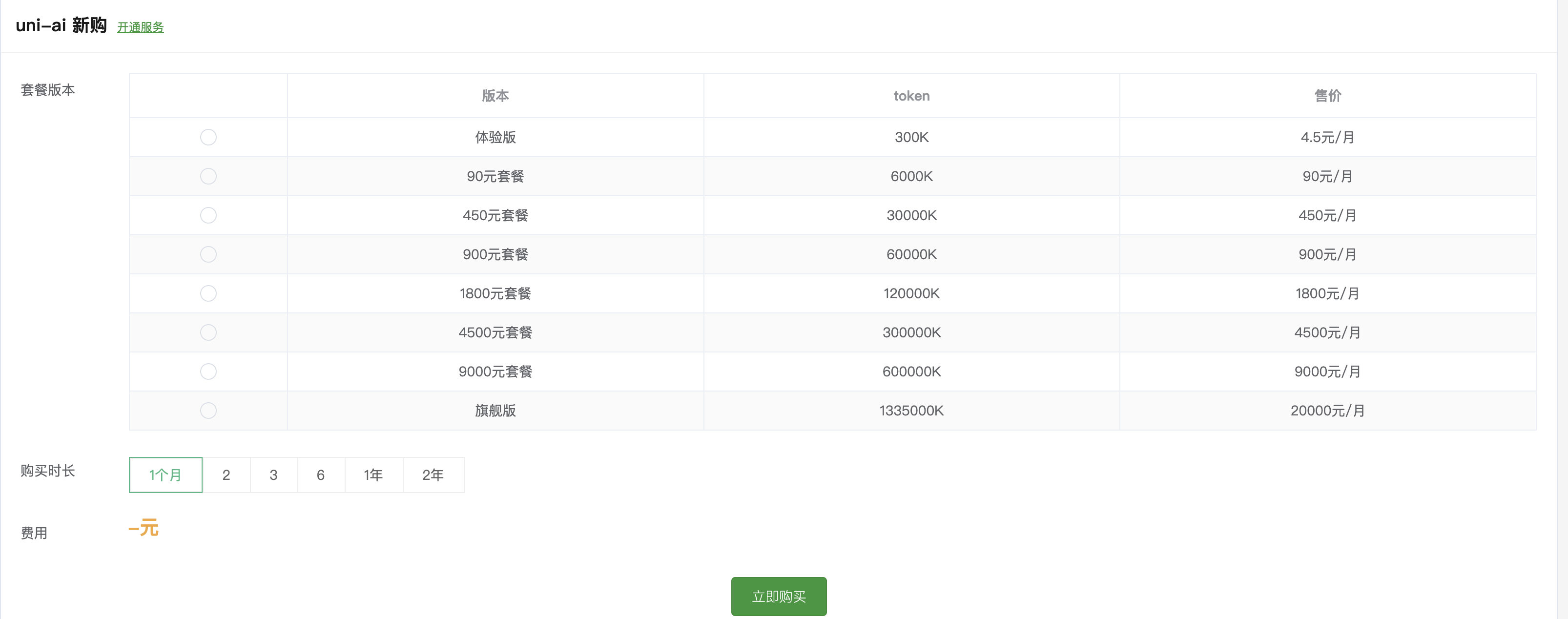Select 1个月 purchase duration
The height and width of the screenshot is (619, 1568).
pos(165,475)
